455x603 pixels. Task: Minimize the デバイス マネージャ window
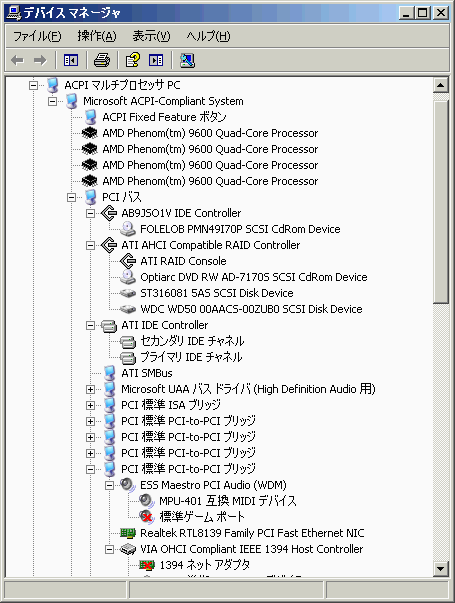406,13
